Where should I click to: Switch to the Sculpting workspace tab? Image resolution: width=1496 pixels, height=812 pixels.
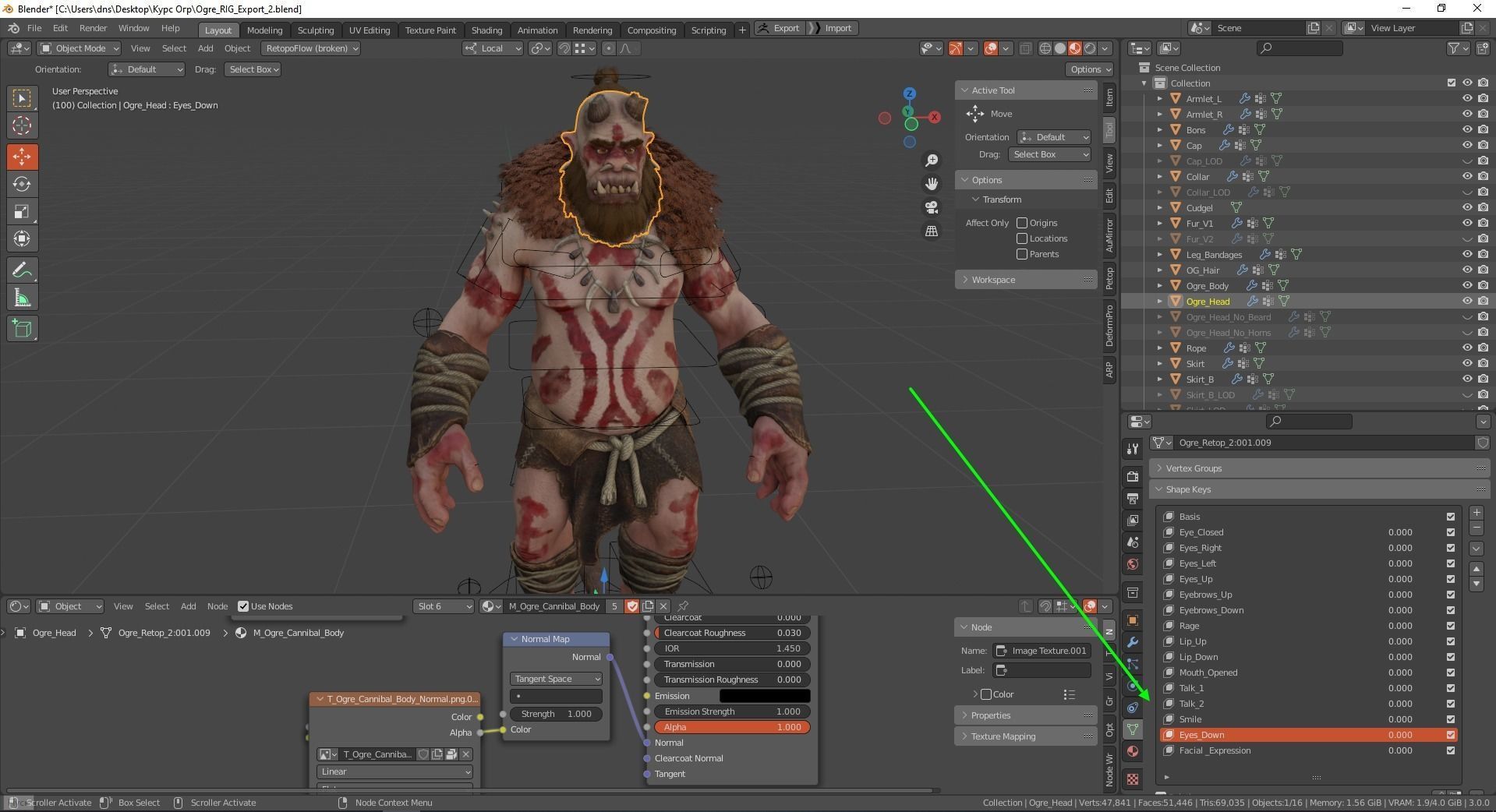tap(316, 30)
